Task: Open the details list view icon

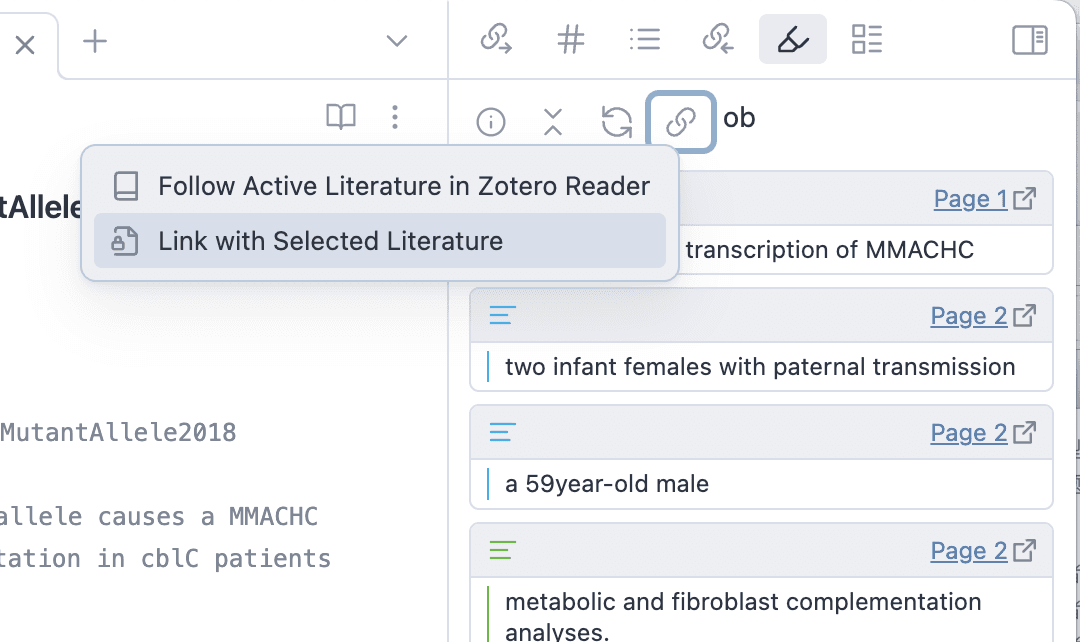Action: [867, 39]
